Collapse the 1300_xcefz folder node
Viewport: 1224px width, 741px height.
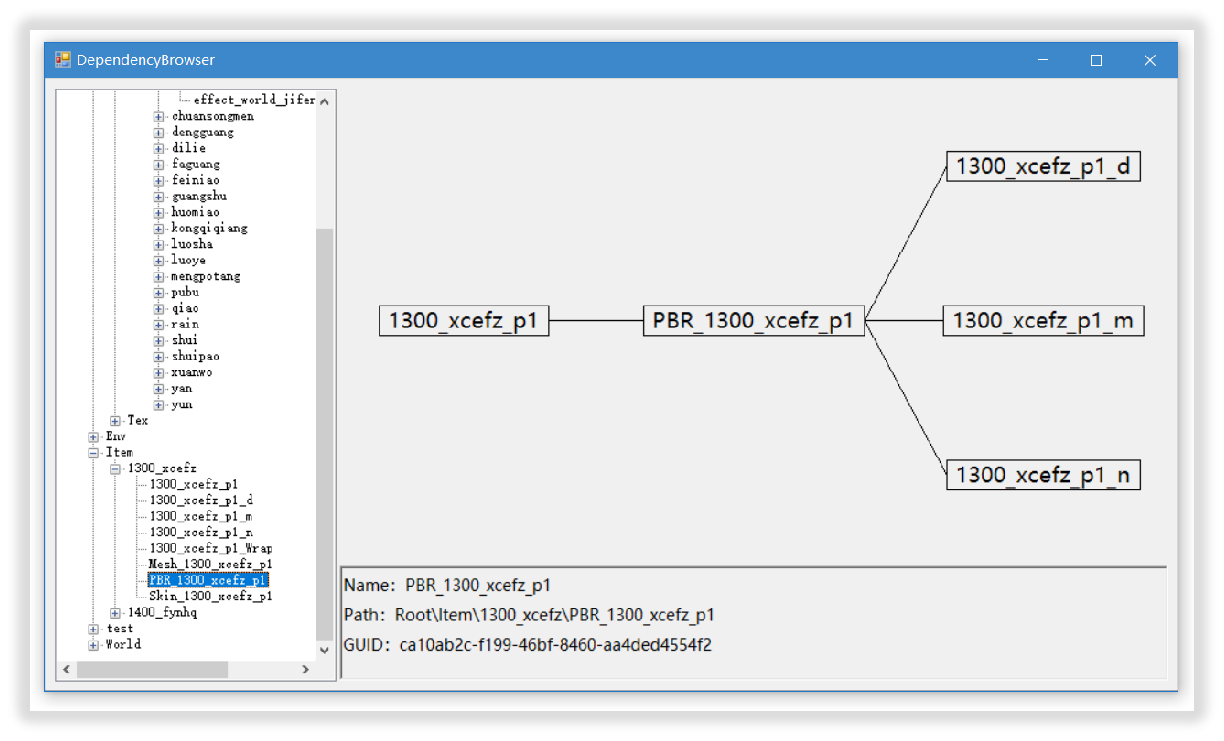click(116, 469)
